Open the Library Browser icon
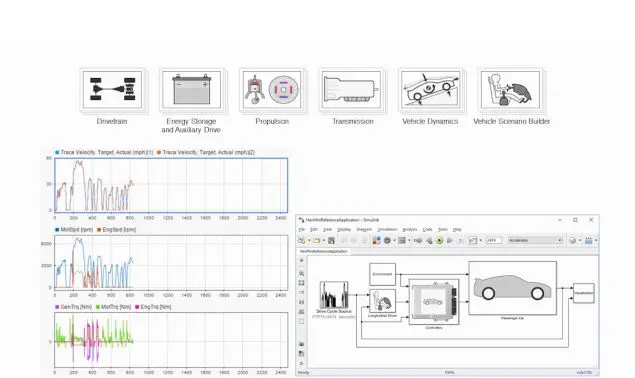This screenshot has height=378, width=635. [x=376, y=240]
